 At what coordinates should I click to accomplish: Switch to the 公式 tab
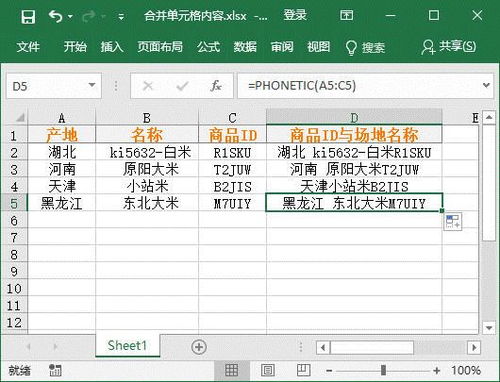pos(208,47)
